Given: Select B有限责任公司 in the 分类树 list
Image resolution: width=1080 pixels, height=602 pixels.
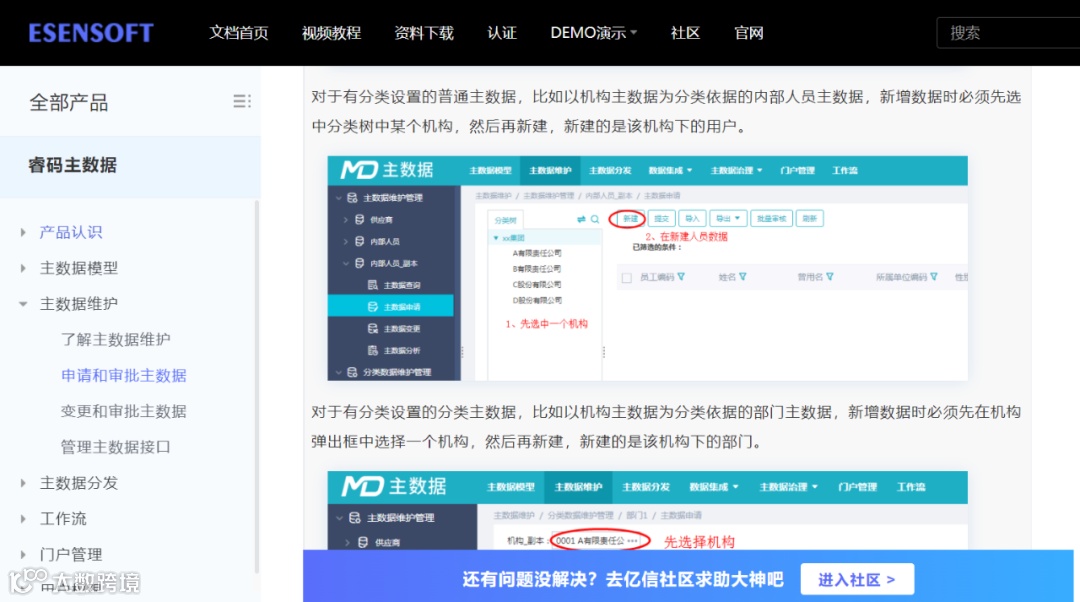Looking at the screenshot, I should (537, 269).
